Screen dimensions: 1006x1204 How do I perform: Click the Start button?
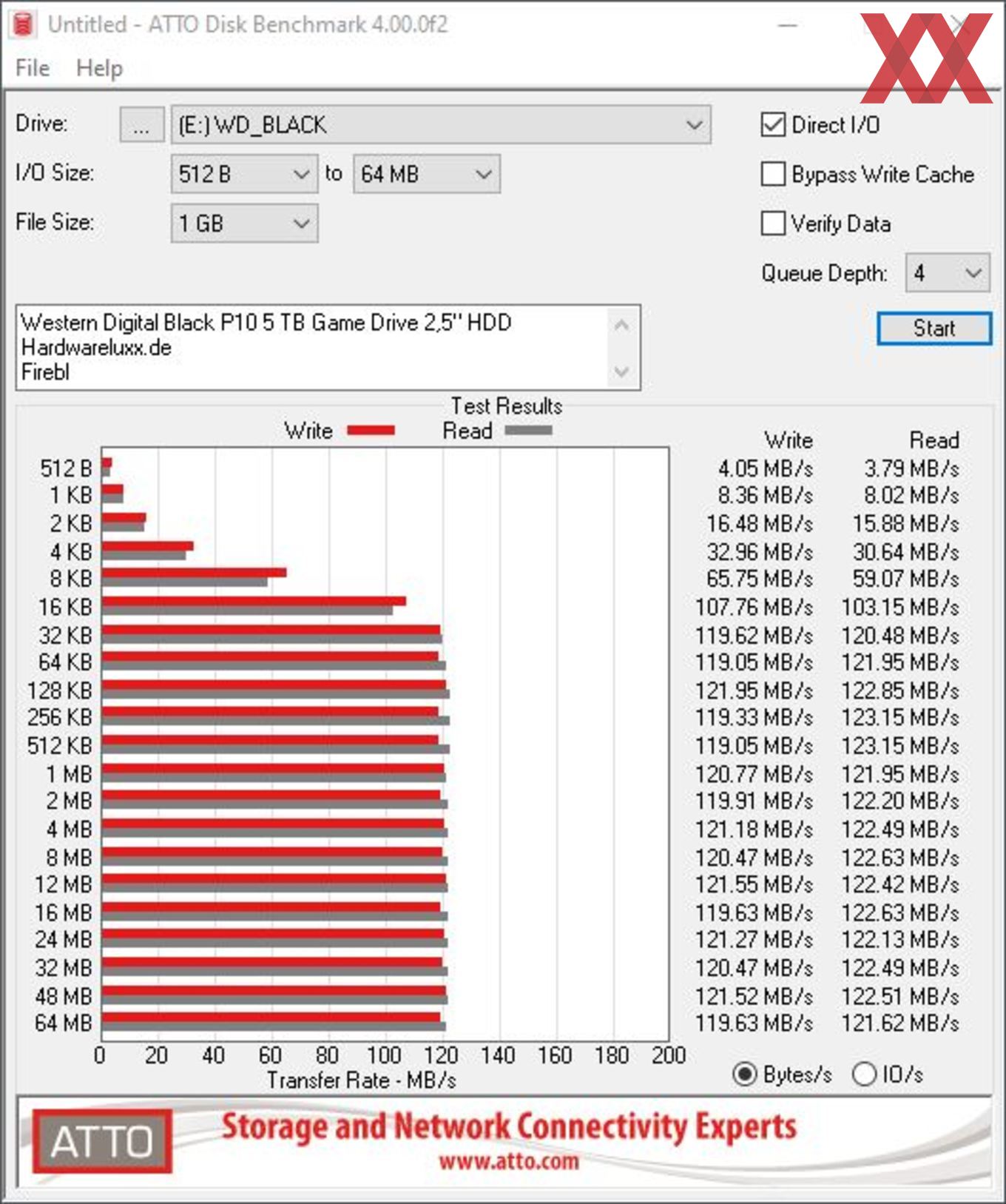click(934, 328)
